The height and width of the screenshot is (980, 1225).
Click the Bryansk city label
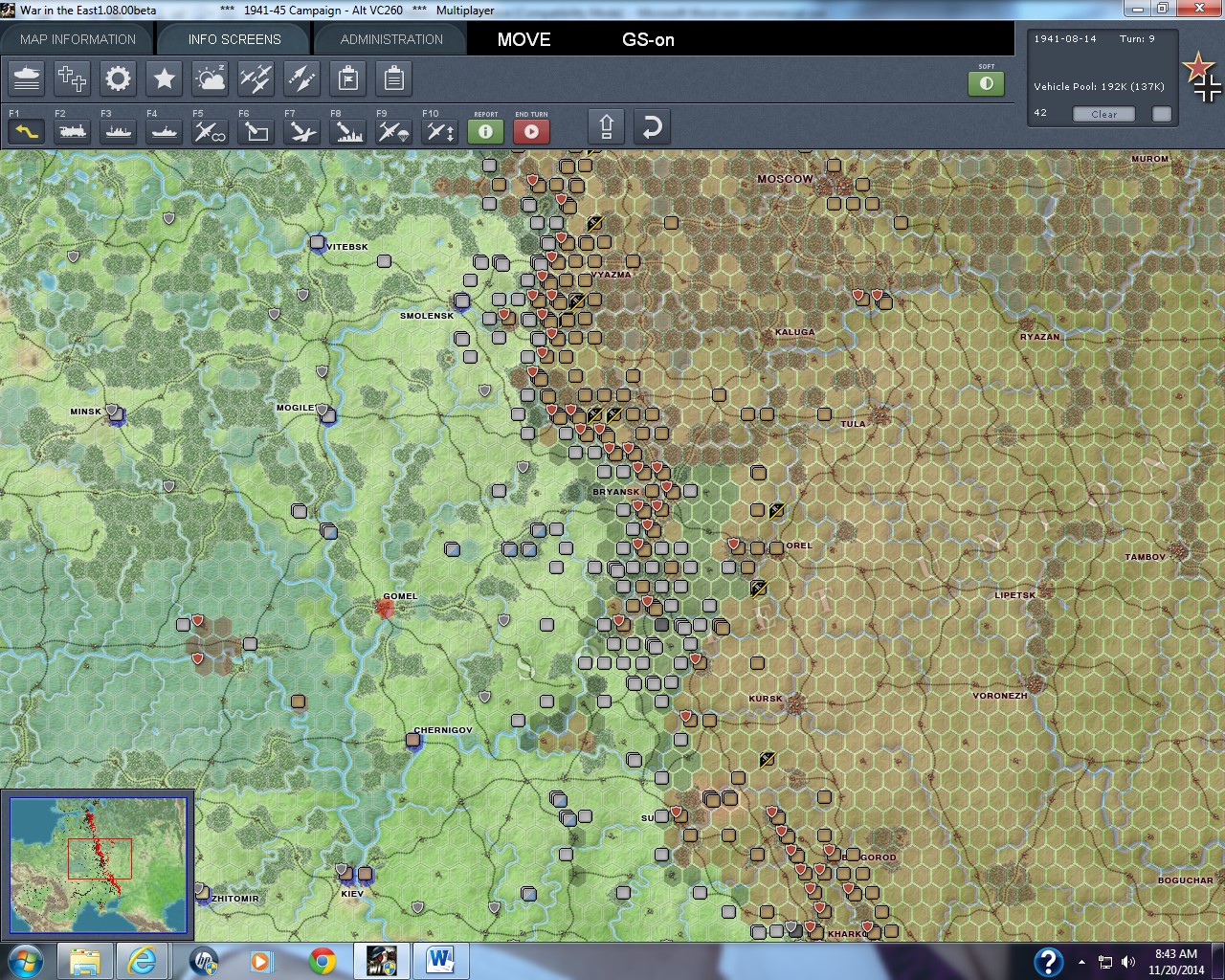(615, 492)
